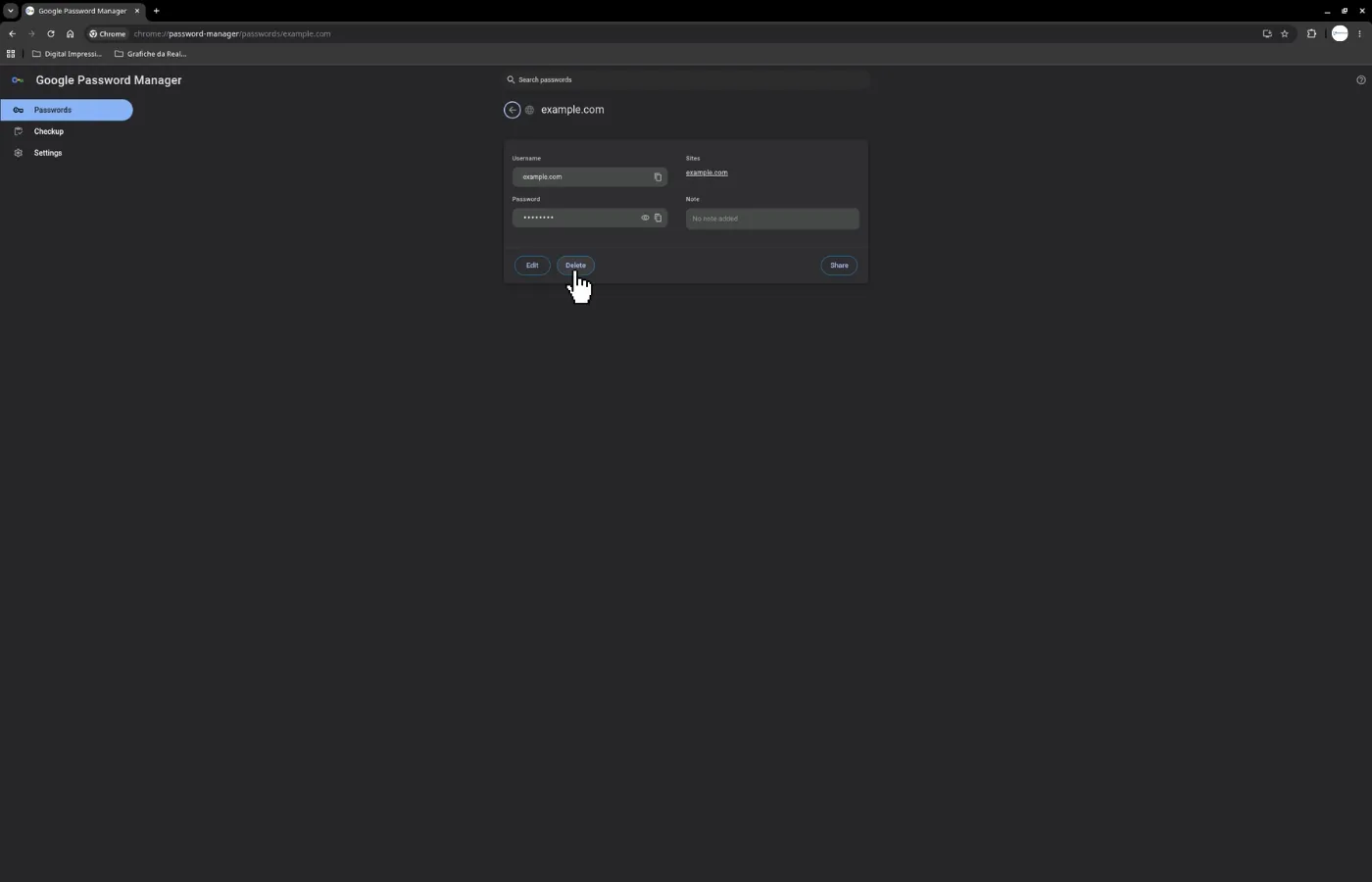Image resolution: width=1372 pixels, height=882 pixels.
Task: Click the Username field value
Action: pyautogui.click(x=589, y=177)
